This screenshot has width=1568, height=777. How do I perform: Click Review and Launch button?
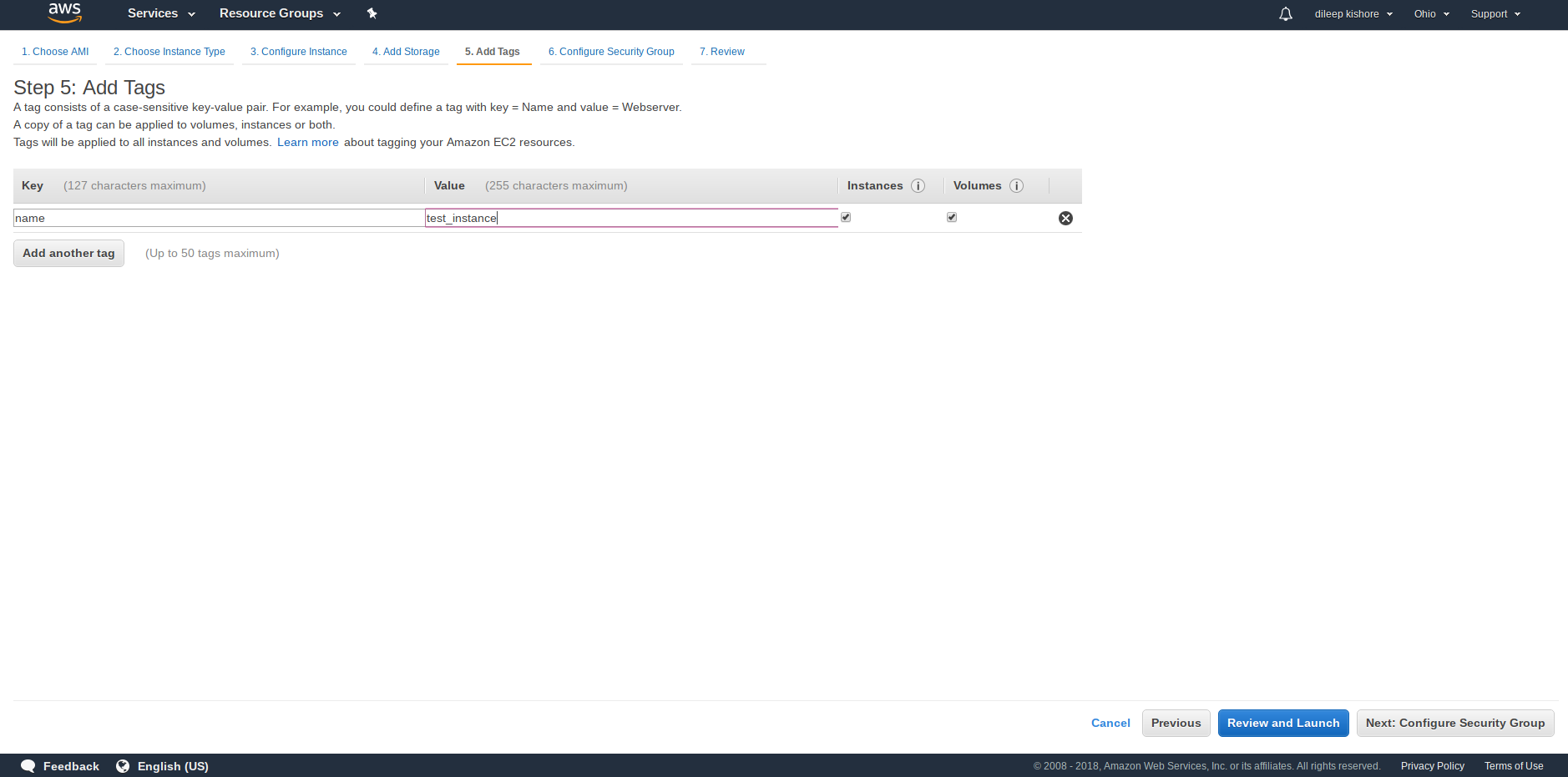tap(1283, 723)
